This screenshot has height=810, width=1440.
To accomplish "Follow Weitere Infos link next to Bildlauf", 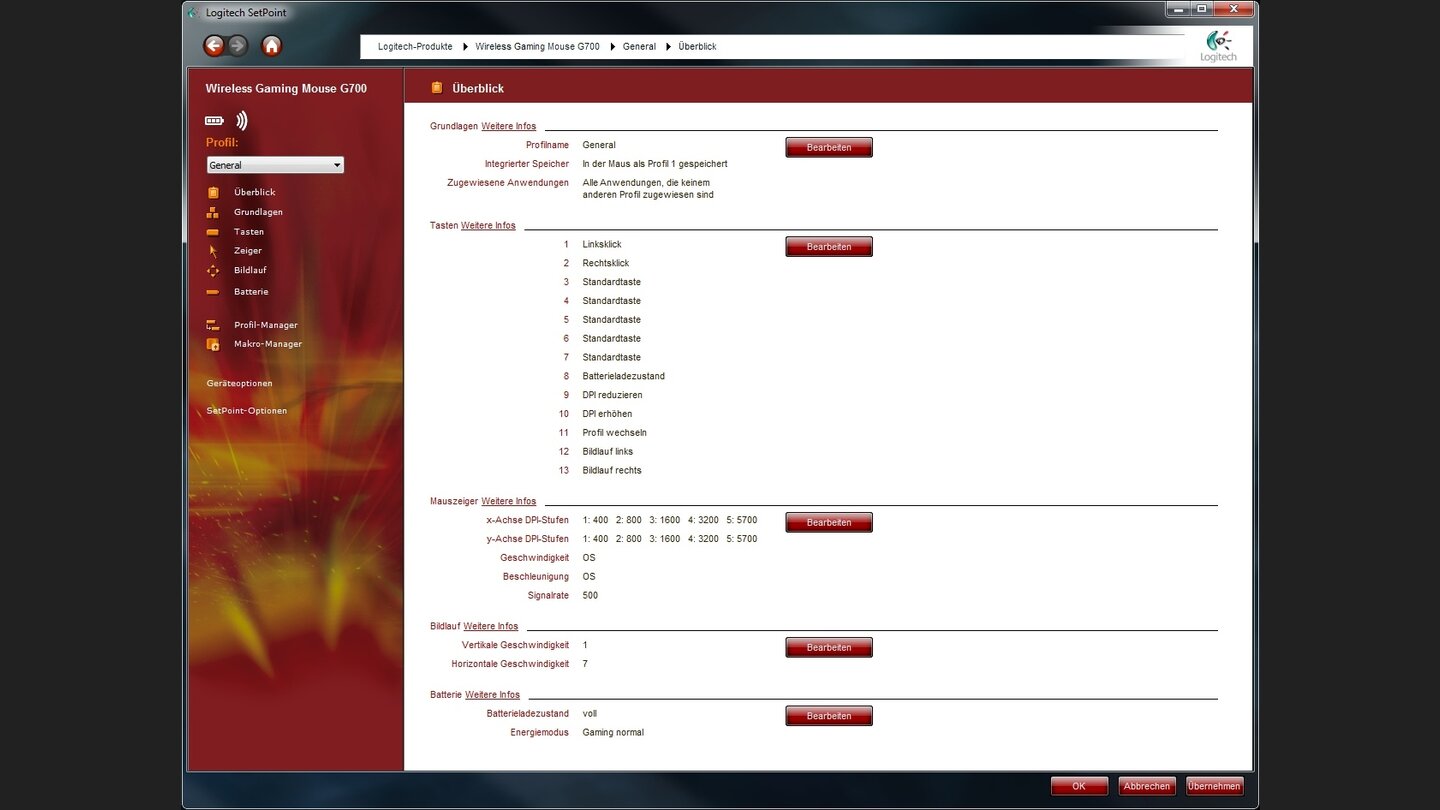I will point(491,626).
